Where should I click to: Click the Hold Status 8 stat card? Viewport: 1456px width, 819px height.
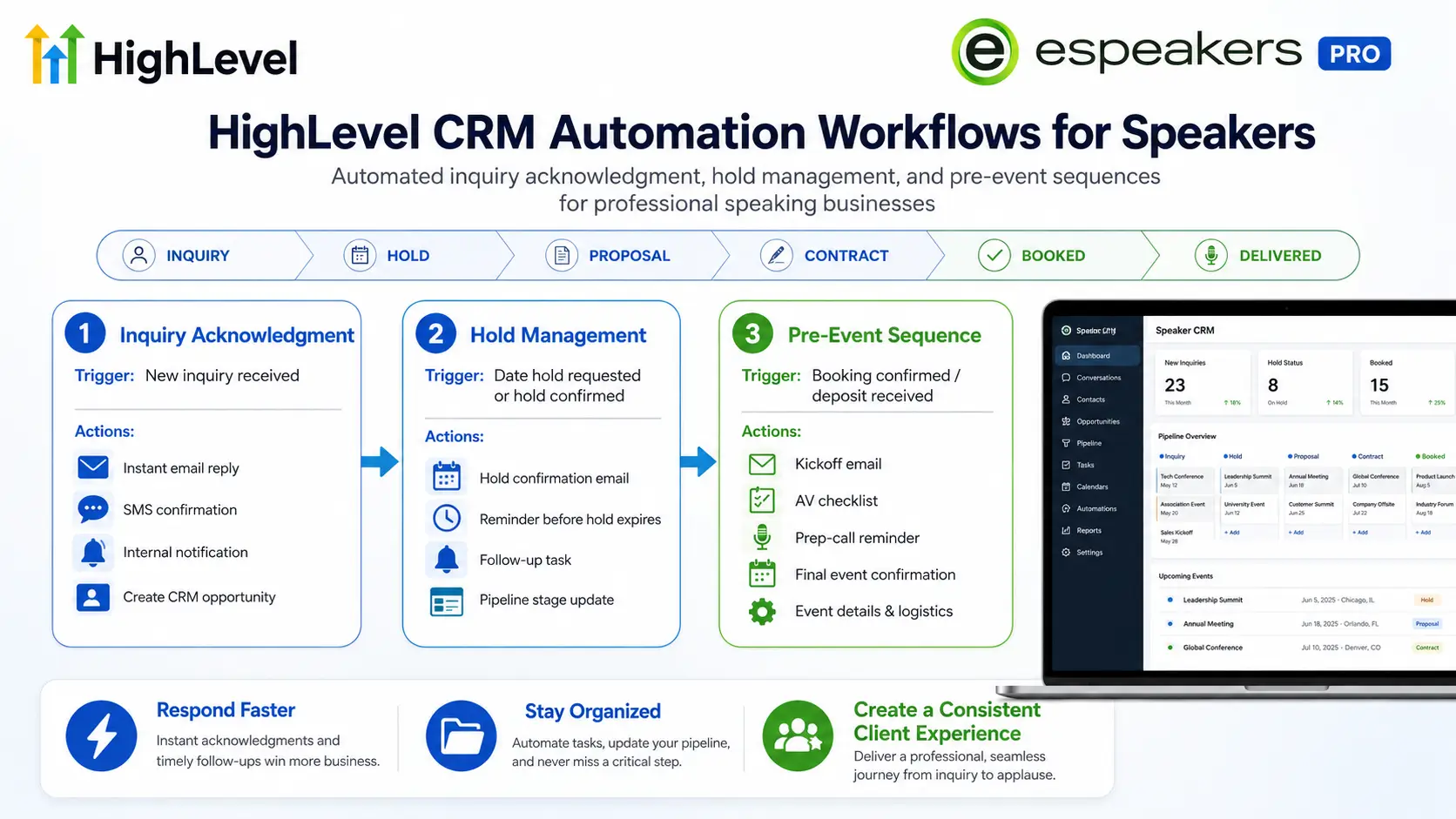point(1305,382)
